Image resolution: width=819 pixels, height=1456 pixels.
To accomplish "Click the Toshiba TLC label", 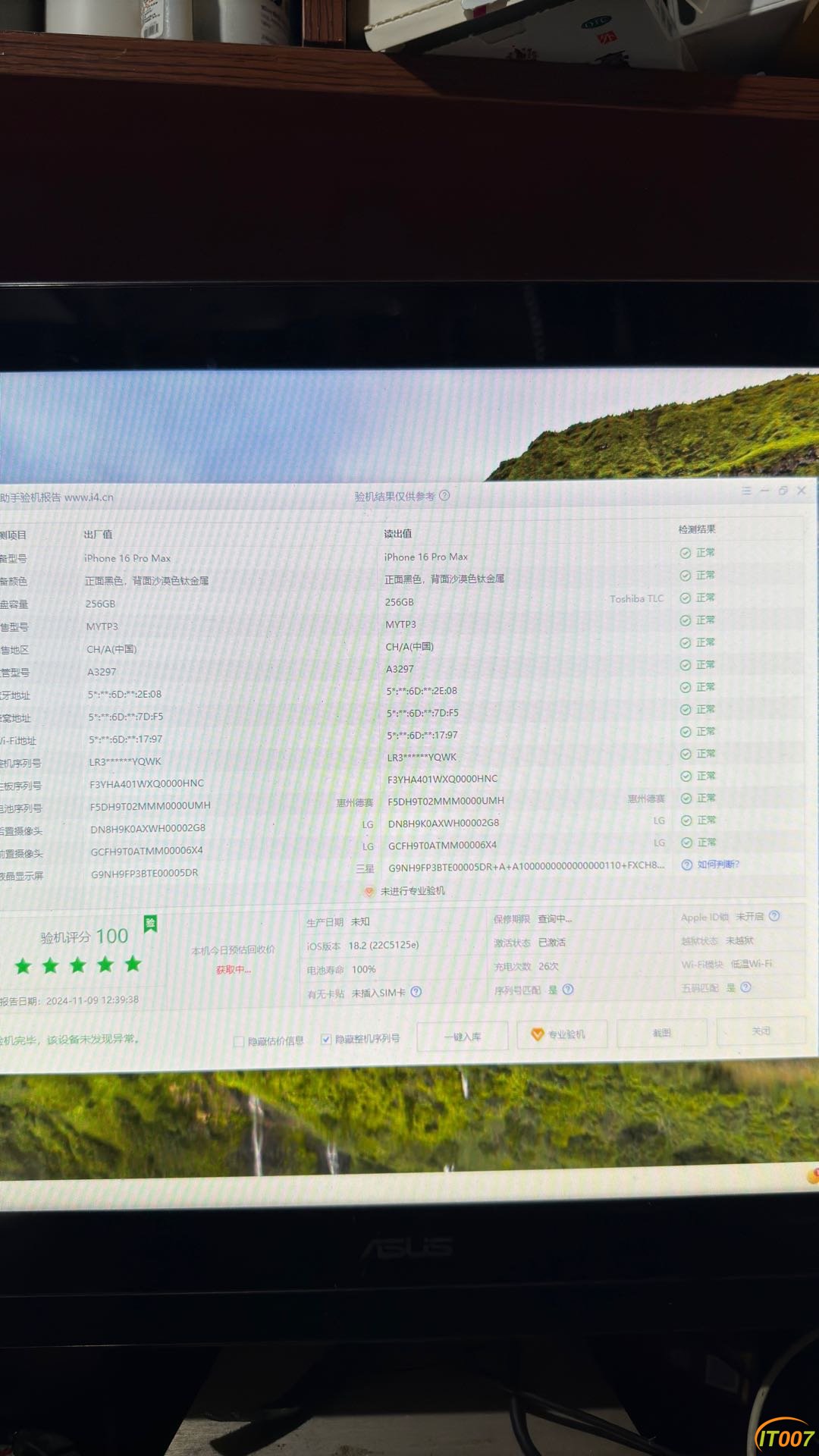I will point(636,599).
